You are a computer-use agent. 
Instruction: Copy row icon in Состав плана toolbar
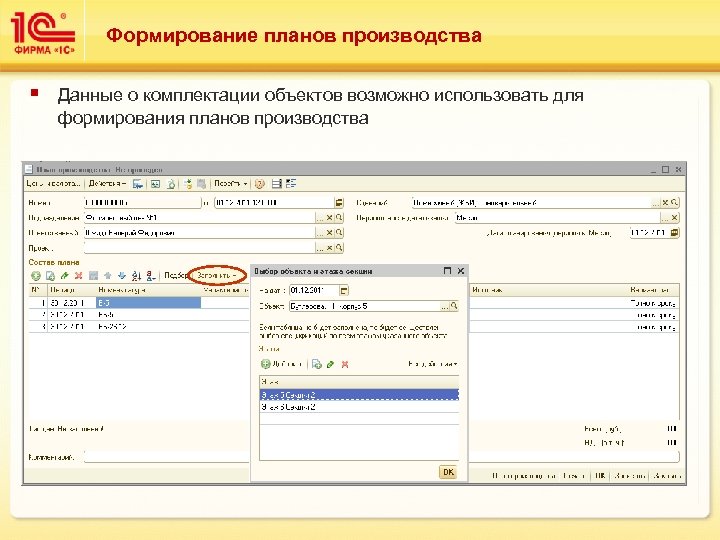(51, 276)
